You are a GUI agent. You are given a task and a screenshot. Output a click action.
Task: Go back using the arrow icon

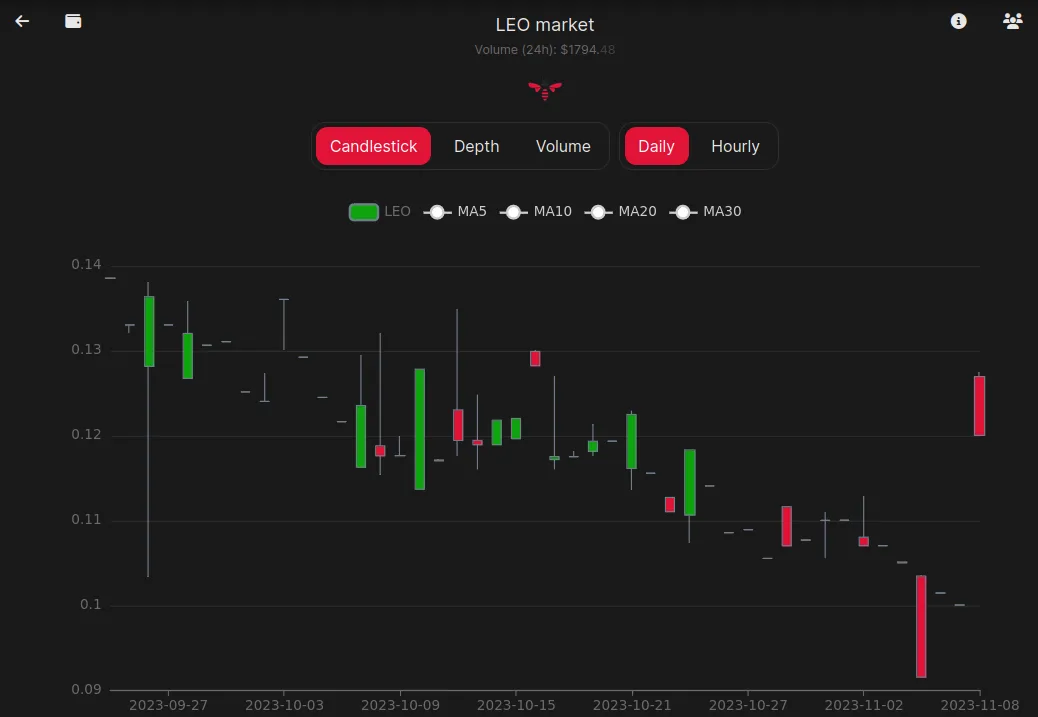click(x=22, y=21)
